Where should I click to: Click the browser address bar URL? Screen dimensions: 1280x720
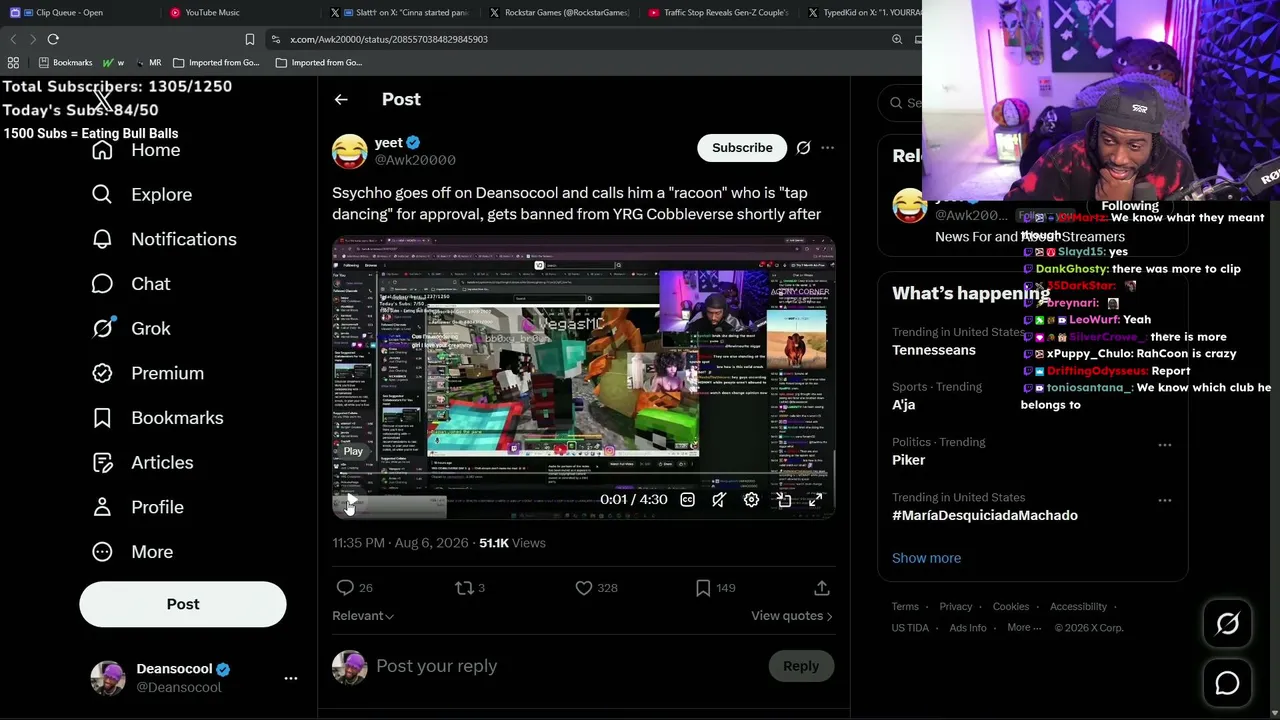[389, 39]
